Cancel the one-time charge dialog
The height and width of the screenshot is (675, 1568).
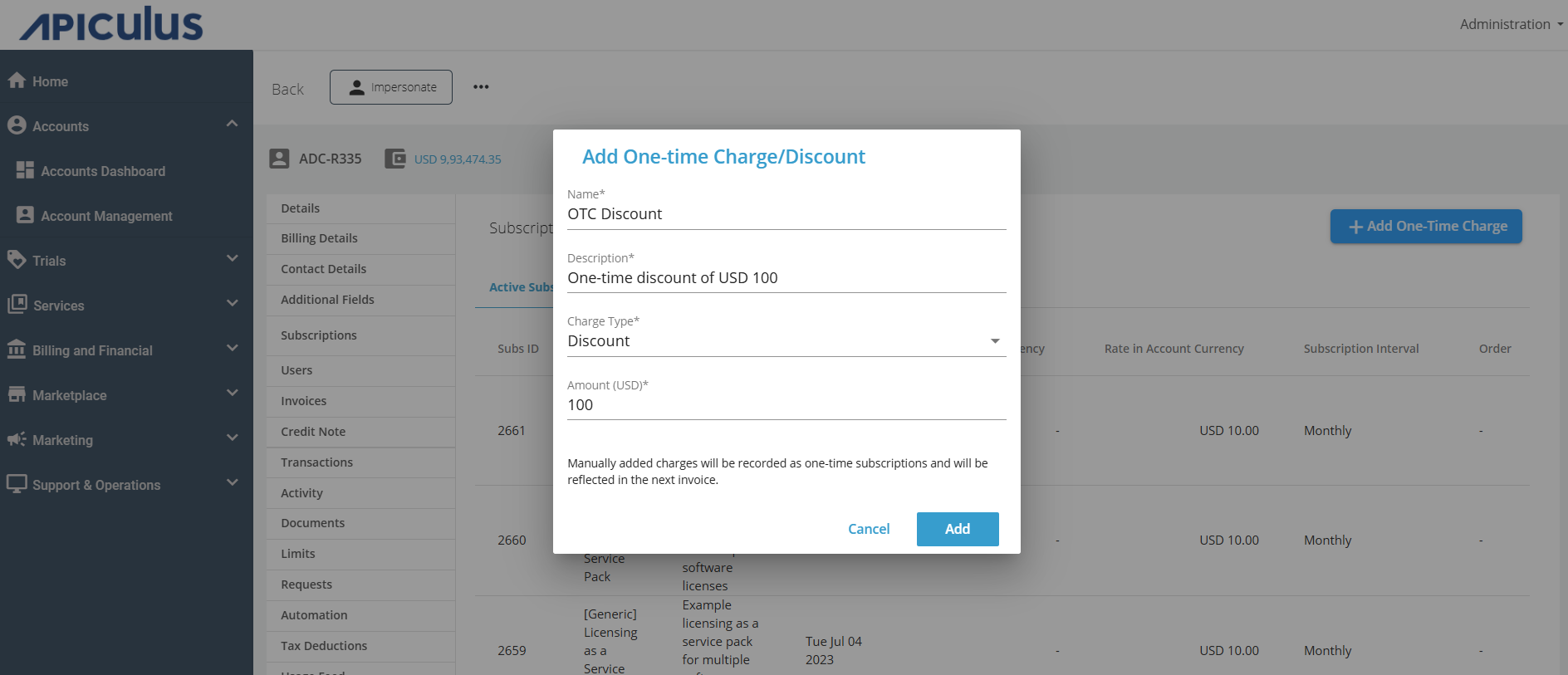pyautogui.click(x=869, y=529)
